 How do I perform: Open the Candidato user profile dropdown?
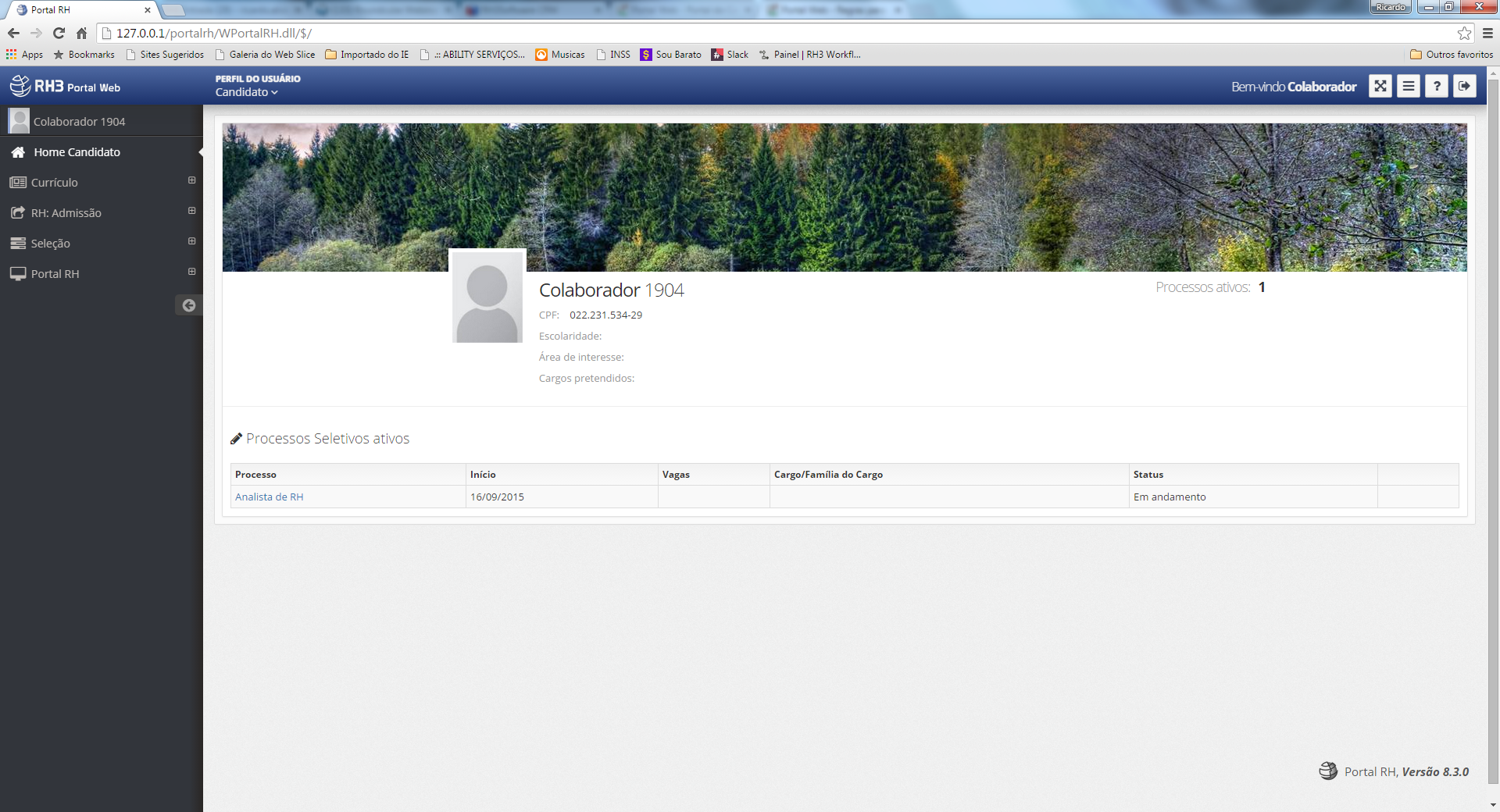tap(246, 92)
